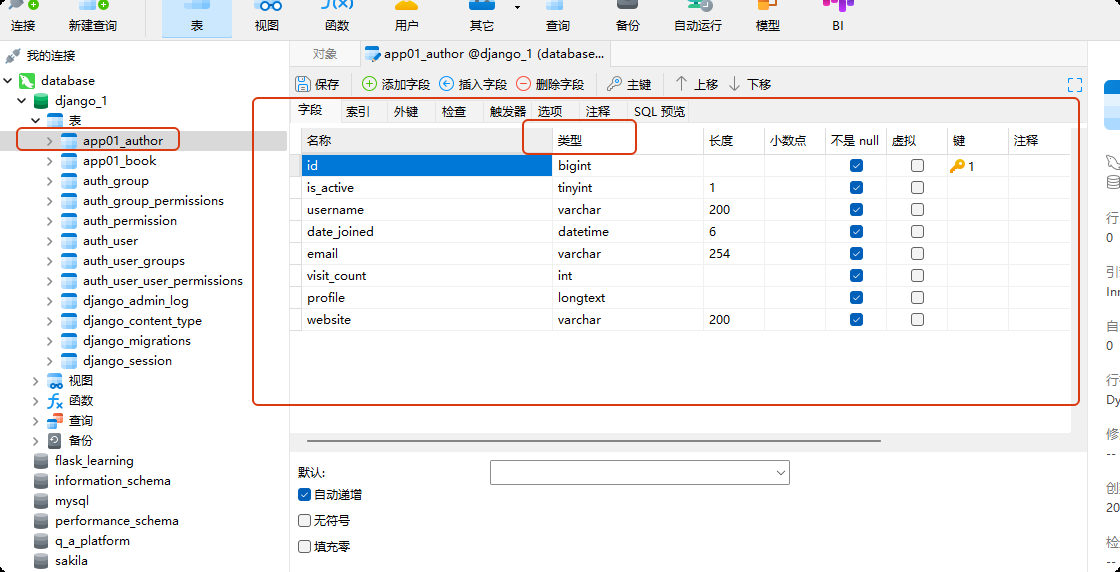
Task: Enable the 无符号 checkbox
Action: tap(304, 521)
